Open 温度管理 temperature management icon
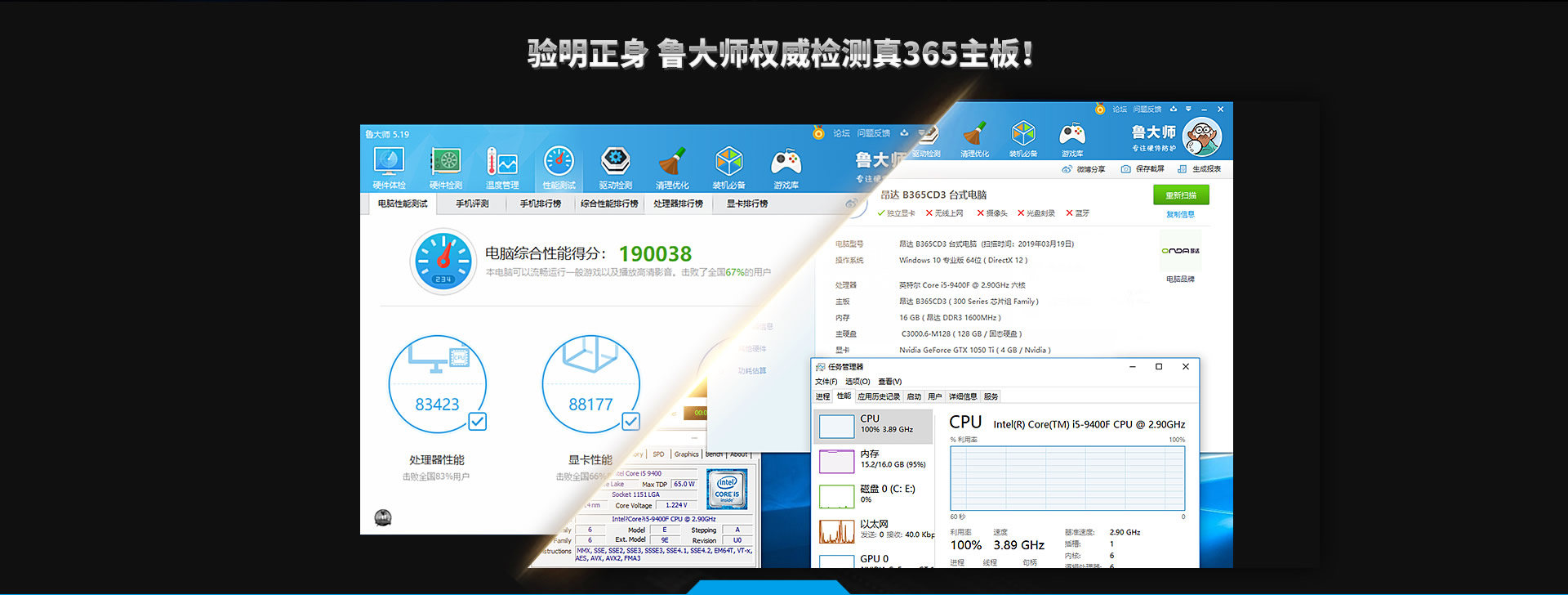 pyautogui.click(x=502, y=168)
